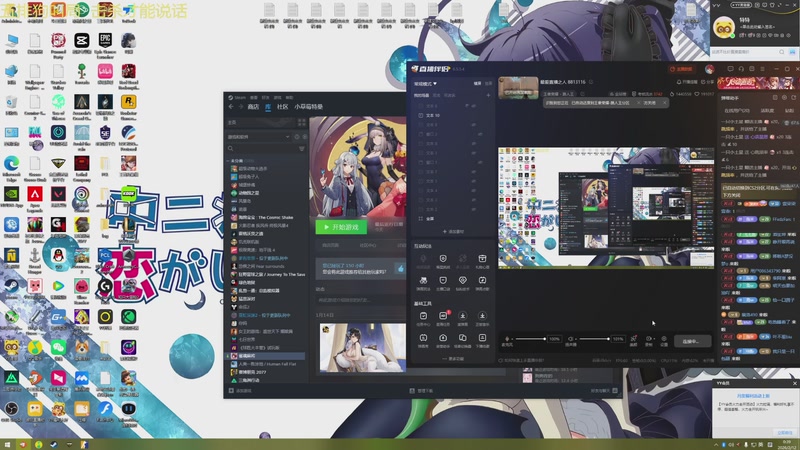Open the 场景切换器 tool
The image size is (800, 450).
pos(462,341)
